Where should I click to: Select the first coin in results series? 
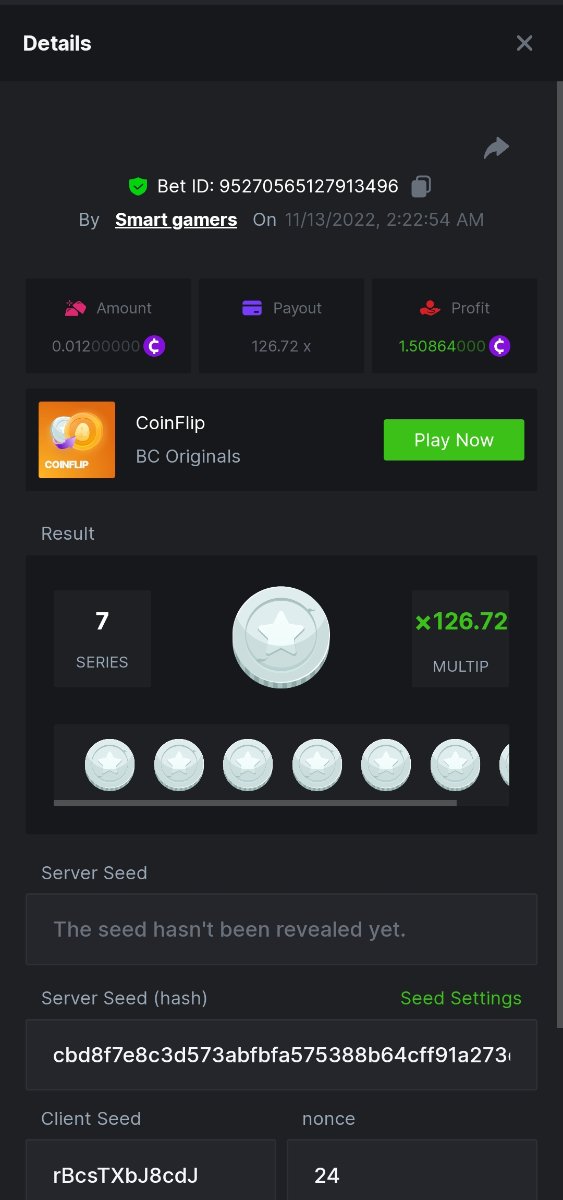coord(109,766)
